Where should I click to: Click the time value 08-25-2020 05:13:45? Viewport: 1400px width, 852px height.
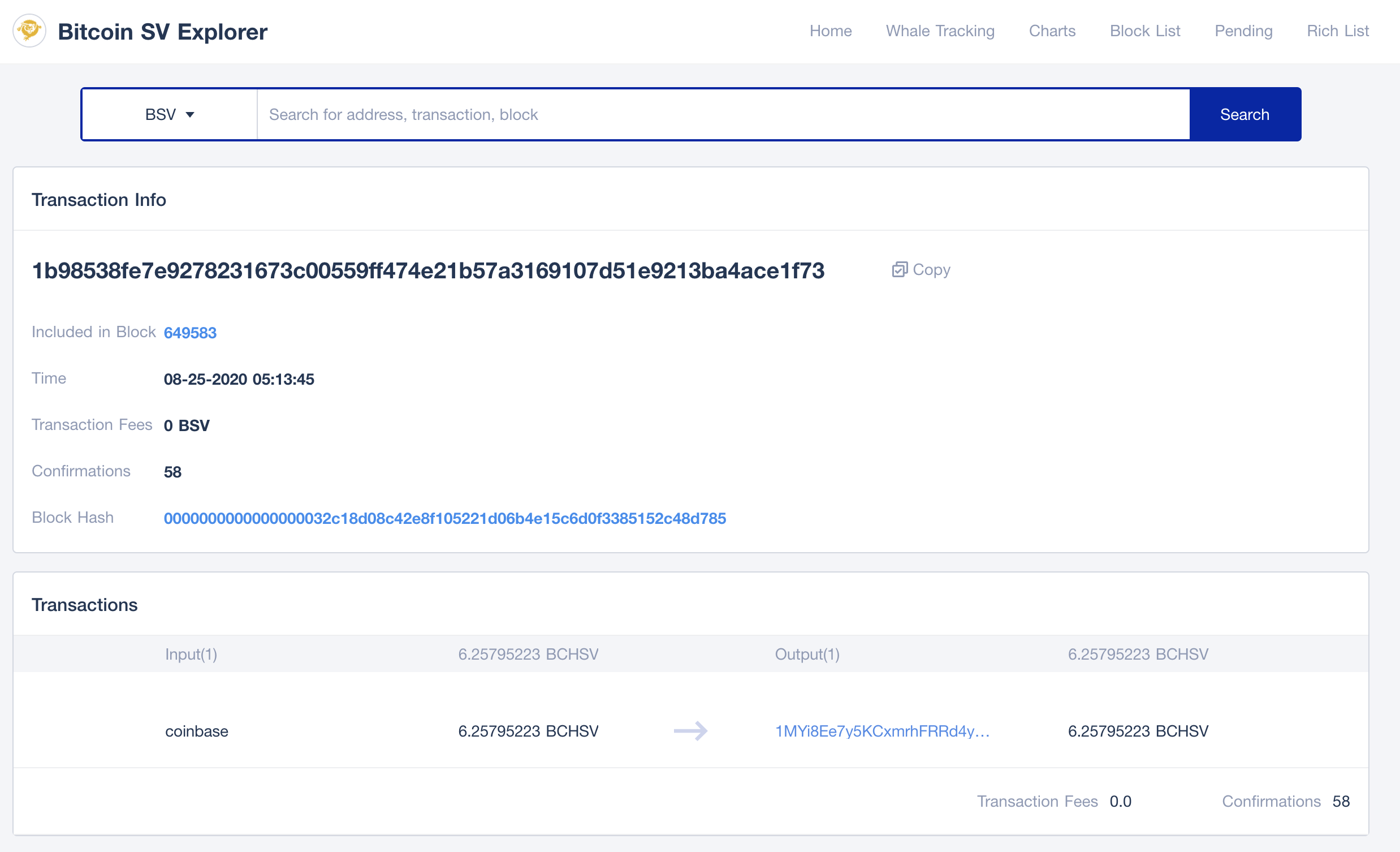[239, 379]
